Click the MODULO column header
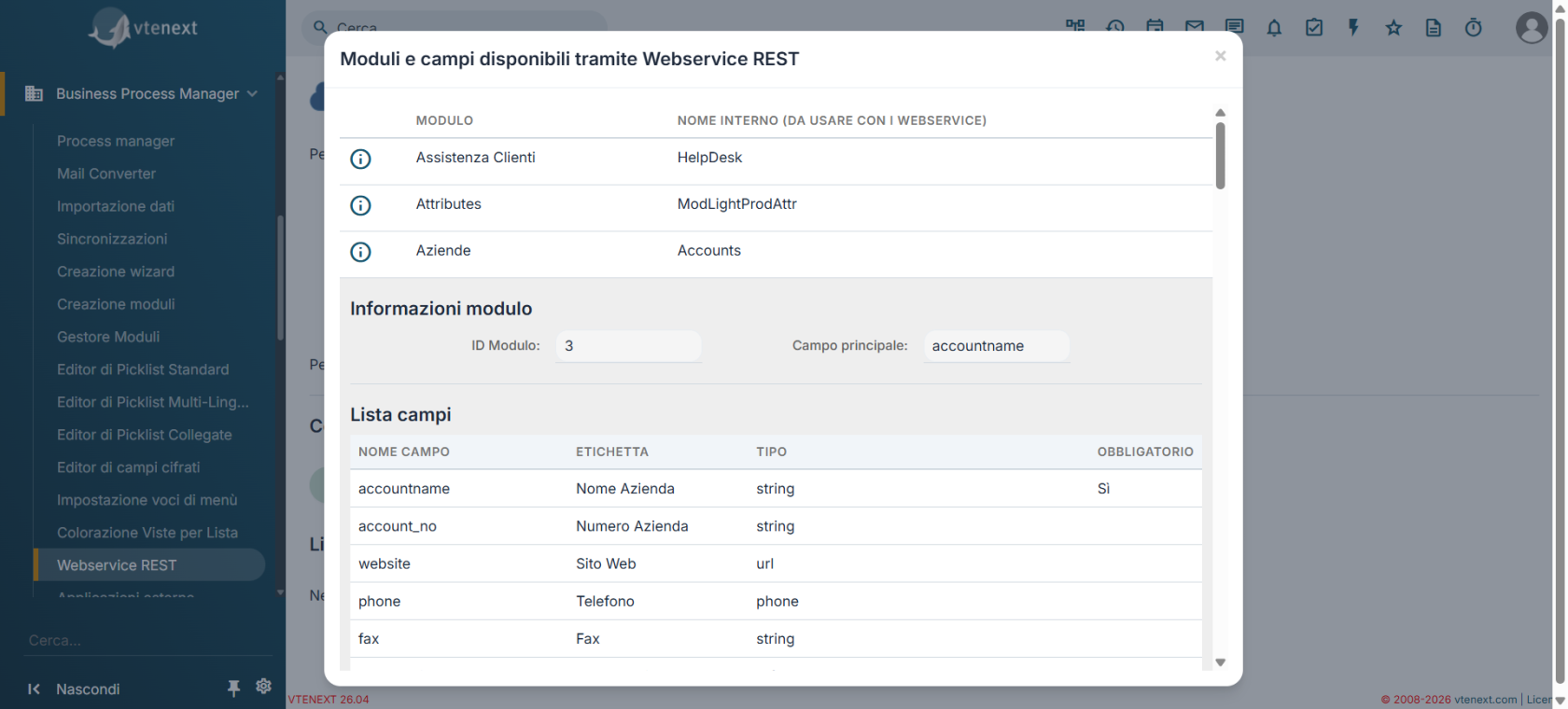This screenshot has width=1568, height=709. [x=444, y=120]
